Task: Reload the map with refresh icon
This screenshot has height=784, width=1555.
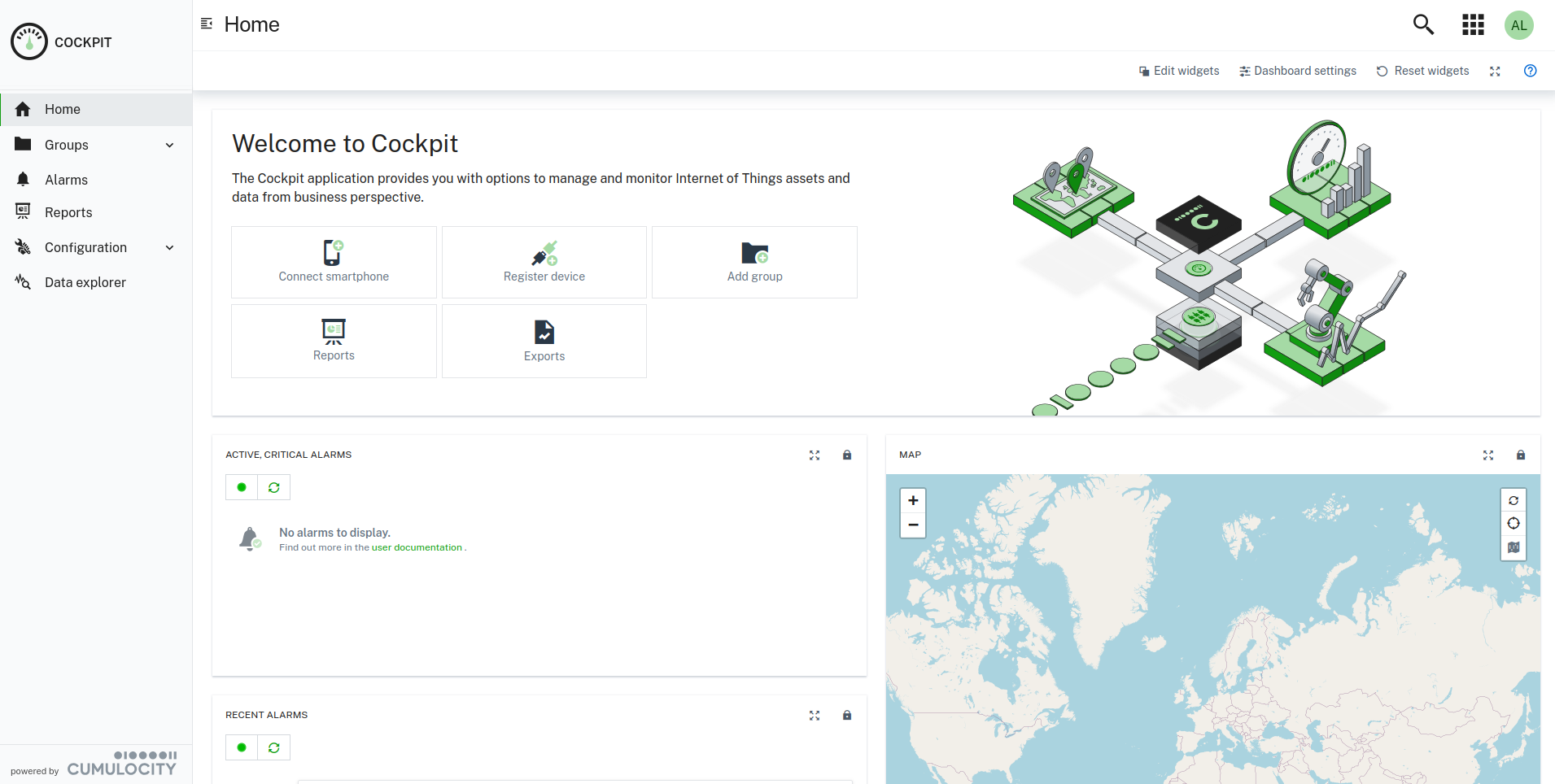Action: point(1513,500)
